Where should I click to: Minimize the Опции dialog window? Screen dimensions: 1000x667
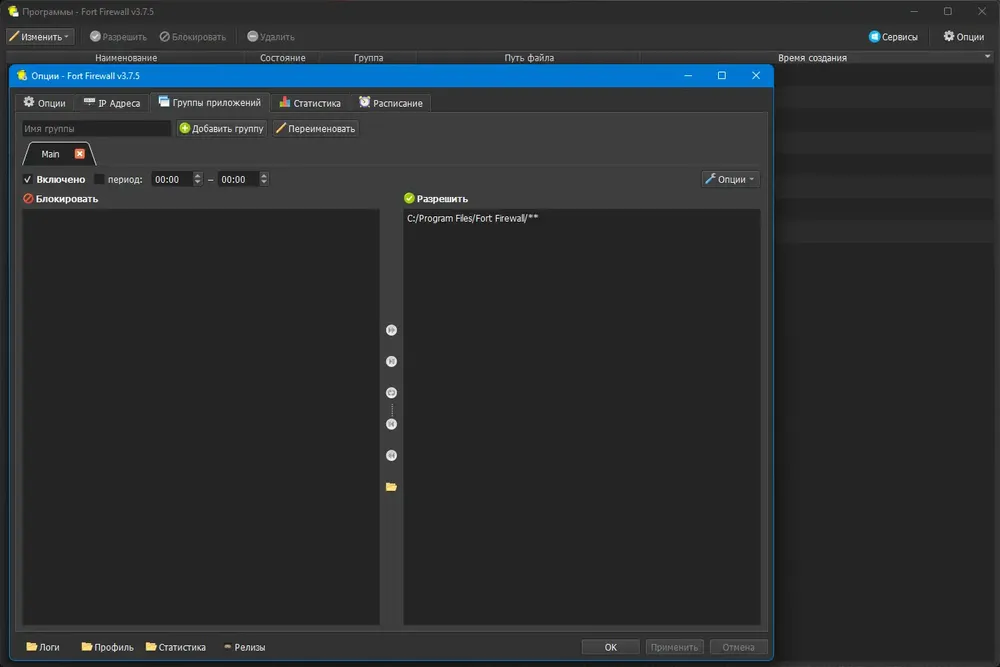688,75
